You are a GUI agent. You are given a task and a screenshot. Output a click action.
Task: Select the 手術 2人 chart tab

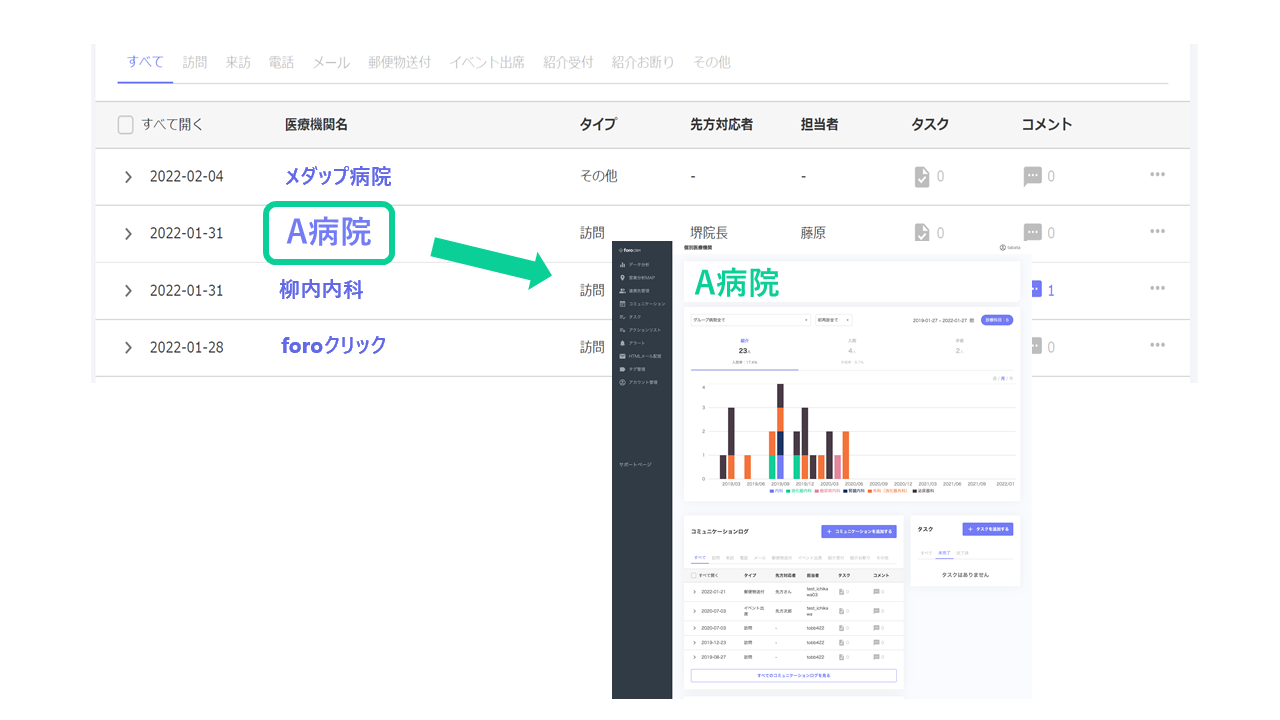(x=958, y=351)
